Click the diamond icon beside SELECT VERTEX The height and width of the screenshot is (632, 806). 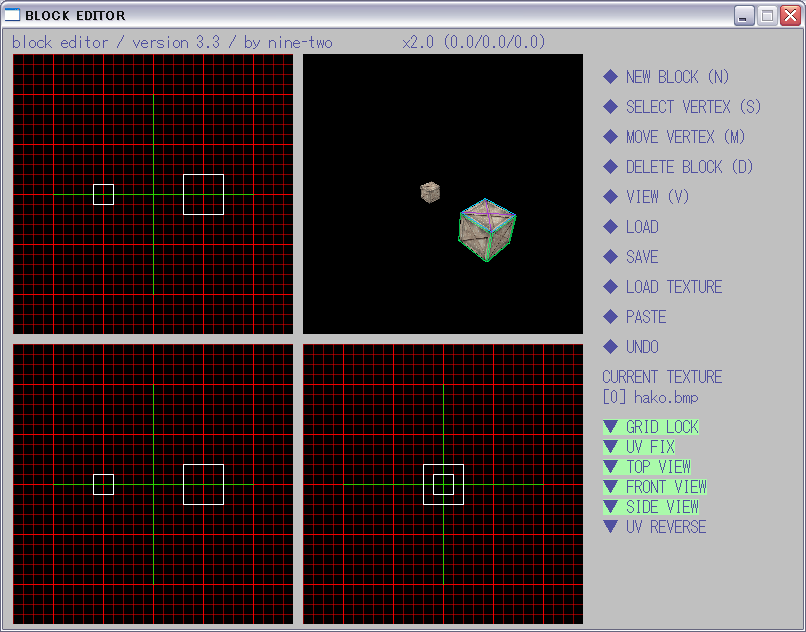[611, 107]
